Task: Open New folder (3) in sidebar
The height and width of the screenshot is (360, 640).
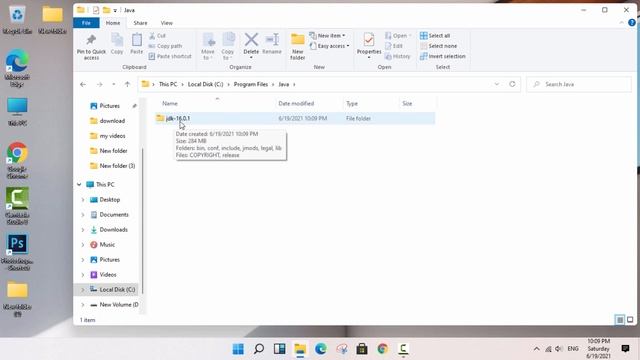Action: (117, 166)
